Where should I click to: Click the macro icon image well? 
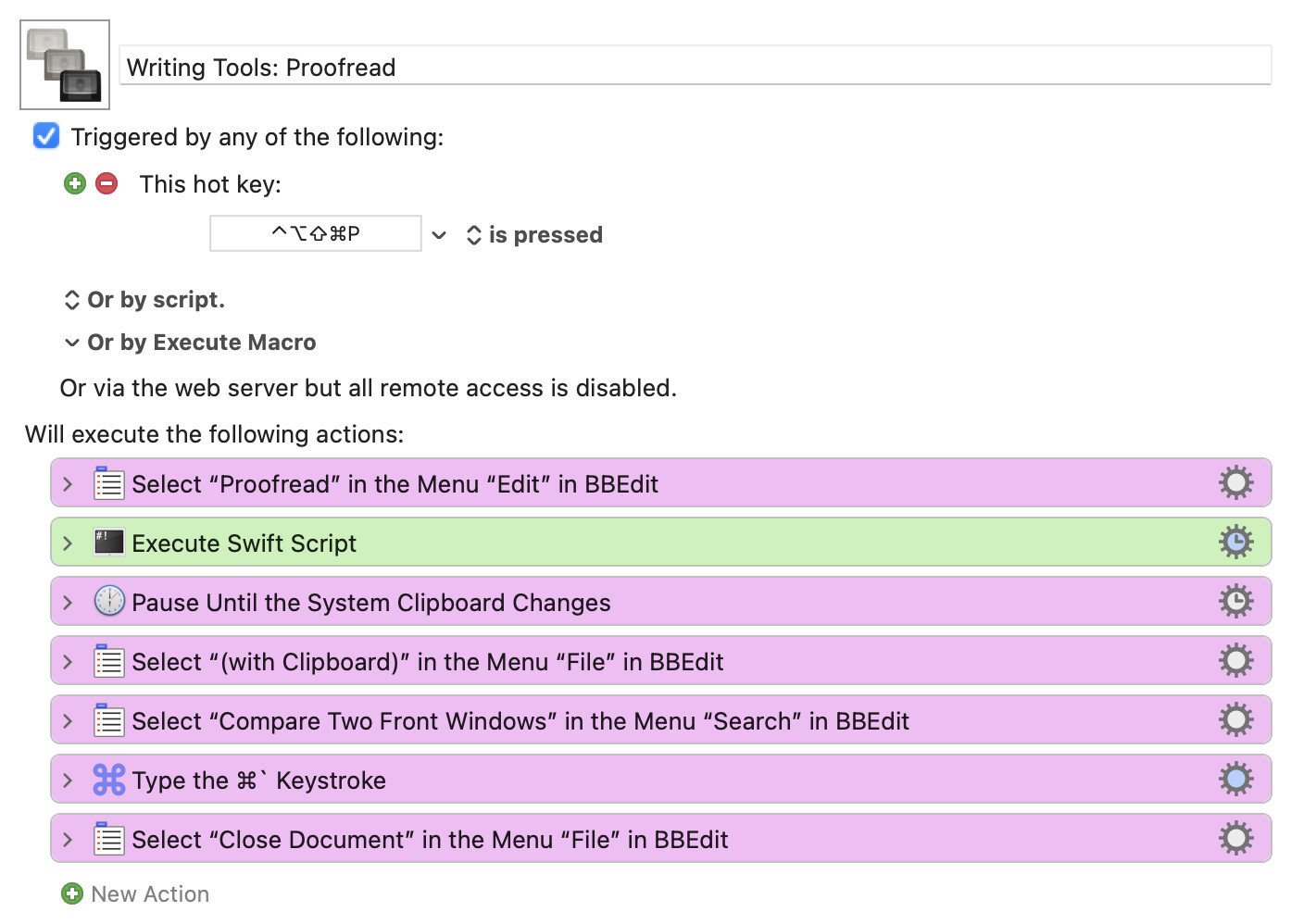65,65
